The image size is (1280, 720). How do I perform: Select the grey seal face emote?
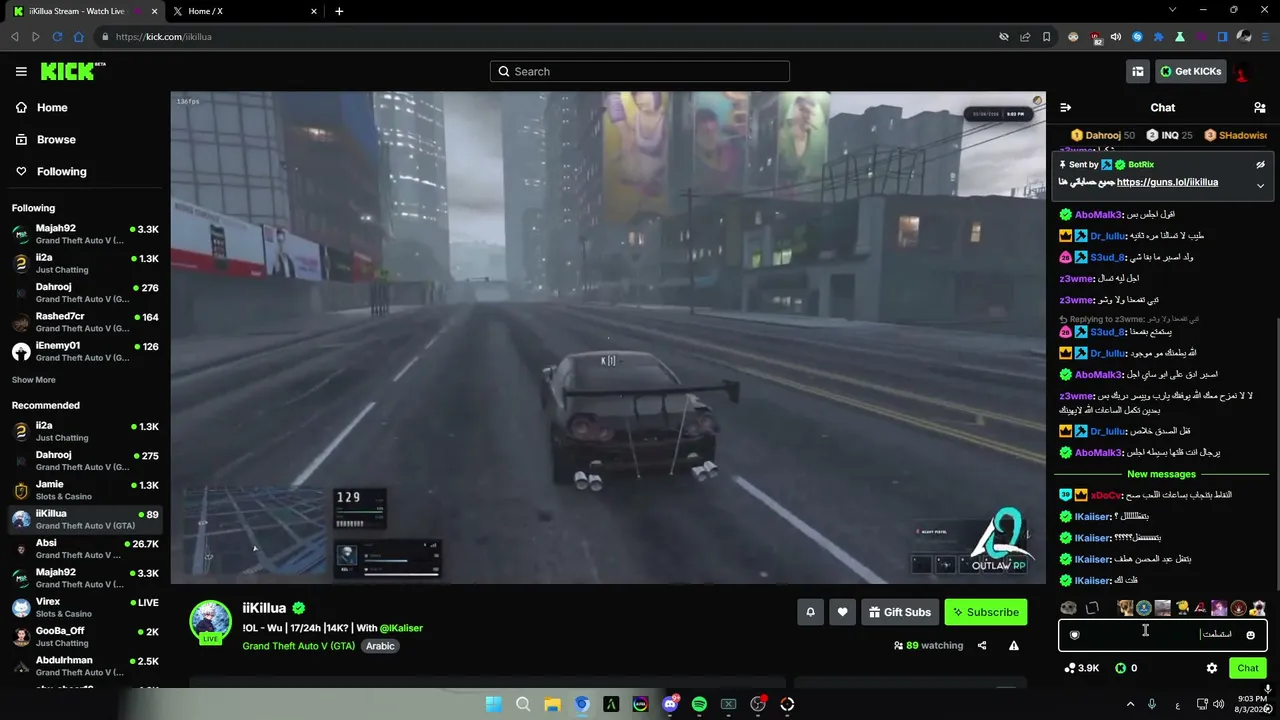point(1068,608)
